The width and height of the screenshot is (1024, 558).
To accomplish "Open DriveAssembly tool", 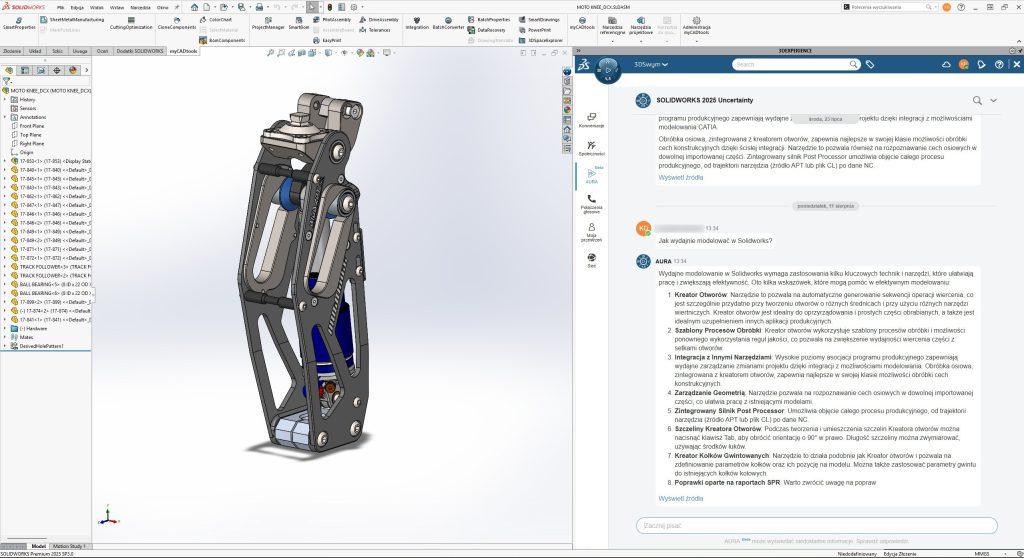I will coord(379,20).
